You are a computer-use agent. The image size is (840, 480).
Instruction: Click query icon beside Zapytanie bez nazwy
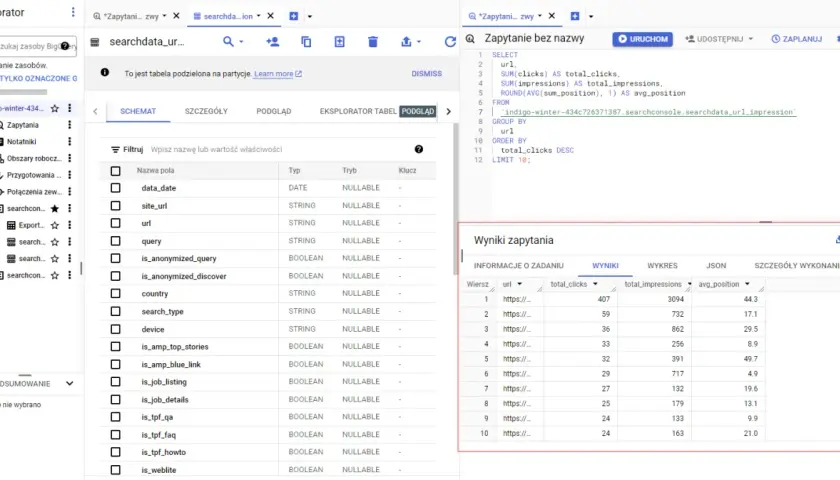(x=470, y=39)
